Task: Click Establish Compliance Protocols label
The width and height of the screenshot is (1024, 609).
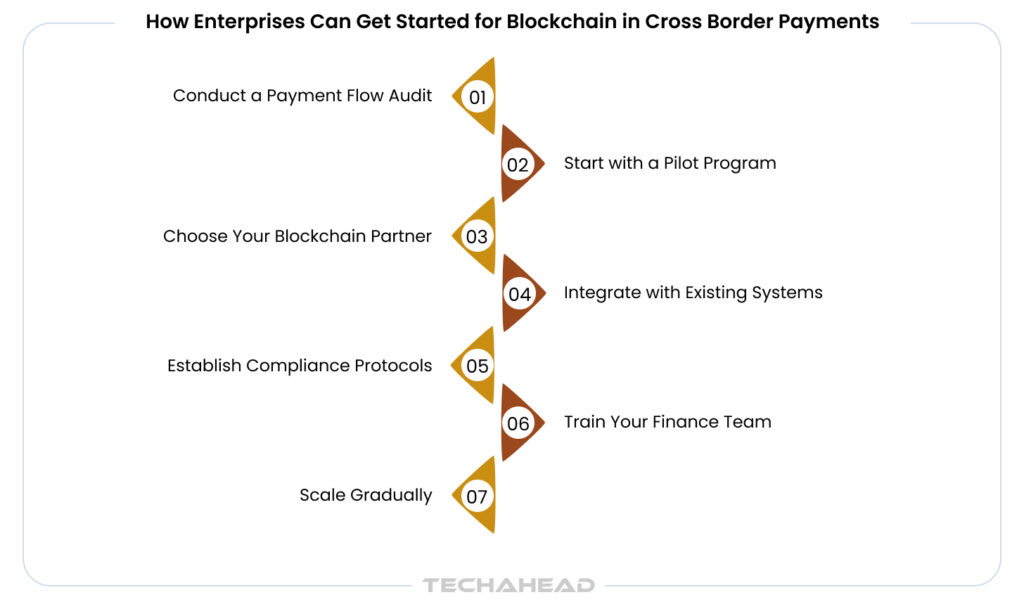Action: tap(299, 366)
